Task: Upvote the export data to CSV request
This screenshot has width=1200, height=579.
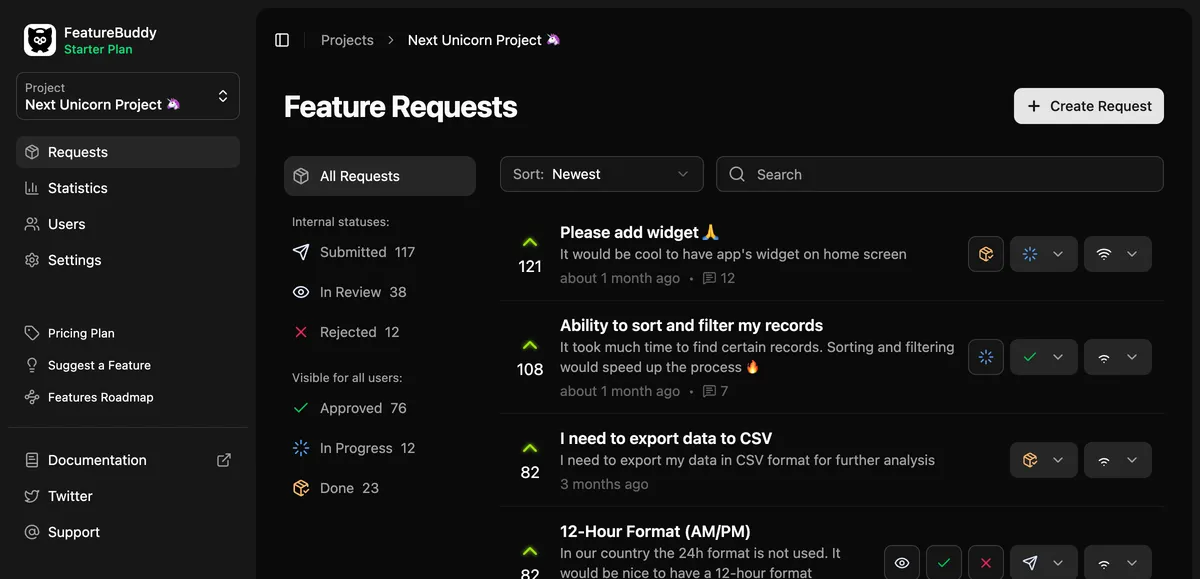Action: coord(530,449)
